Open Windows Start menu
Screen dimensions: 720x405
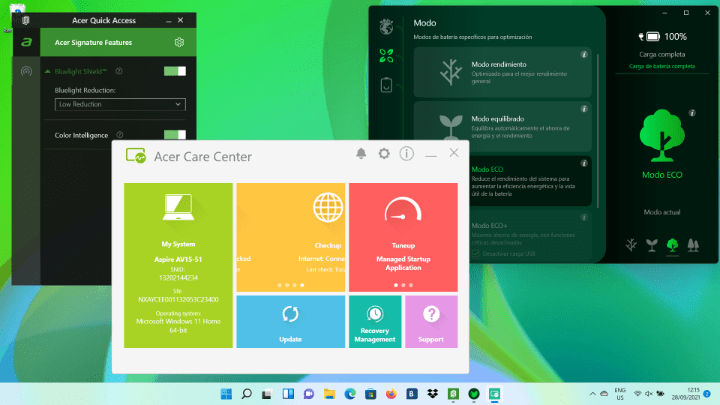pos(226,394)
